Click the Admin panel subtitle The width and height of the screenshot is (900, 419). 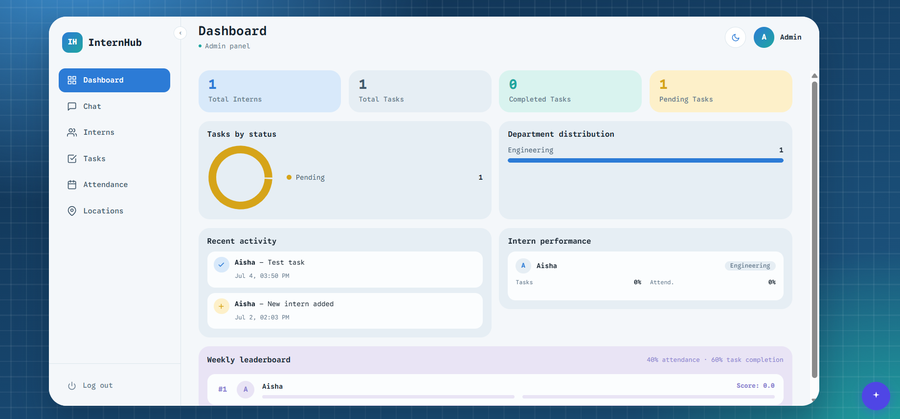[227, 46]
